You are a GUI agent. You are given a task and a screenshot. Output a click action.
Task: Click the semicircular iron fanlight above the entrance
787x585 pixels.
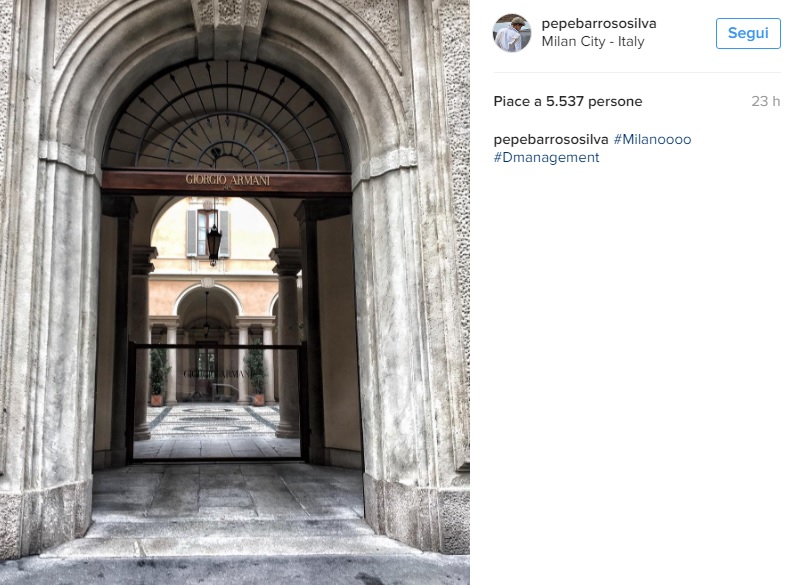(226, 116)
